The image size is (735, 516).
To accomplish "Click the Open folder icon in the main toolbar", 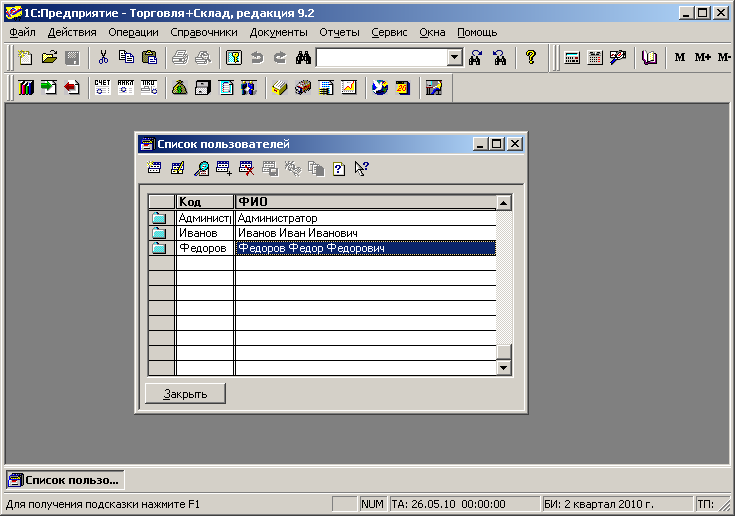I will (49, 58).
